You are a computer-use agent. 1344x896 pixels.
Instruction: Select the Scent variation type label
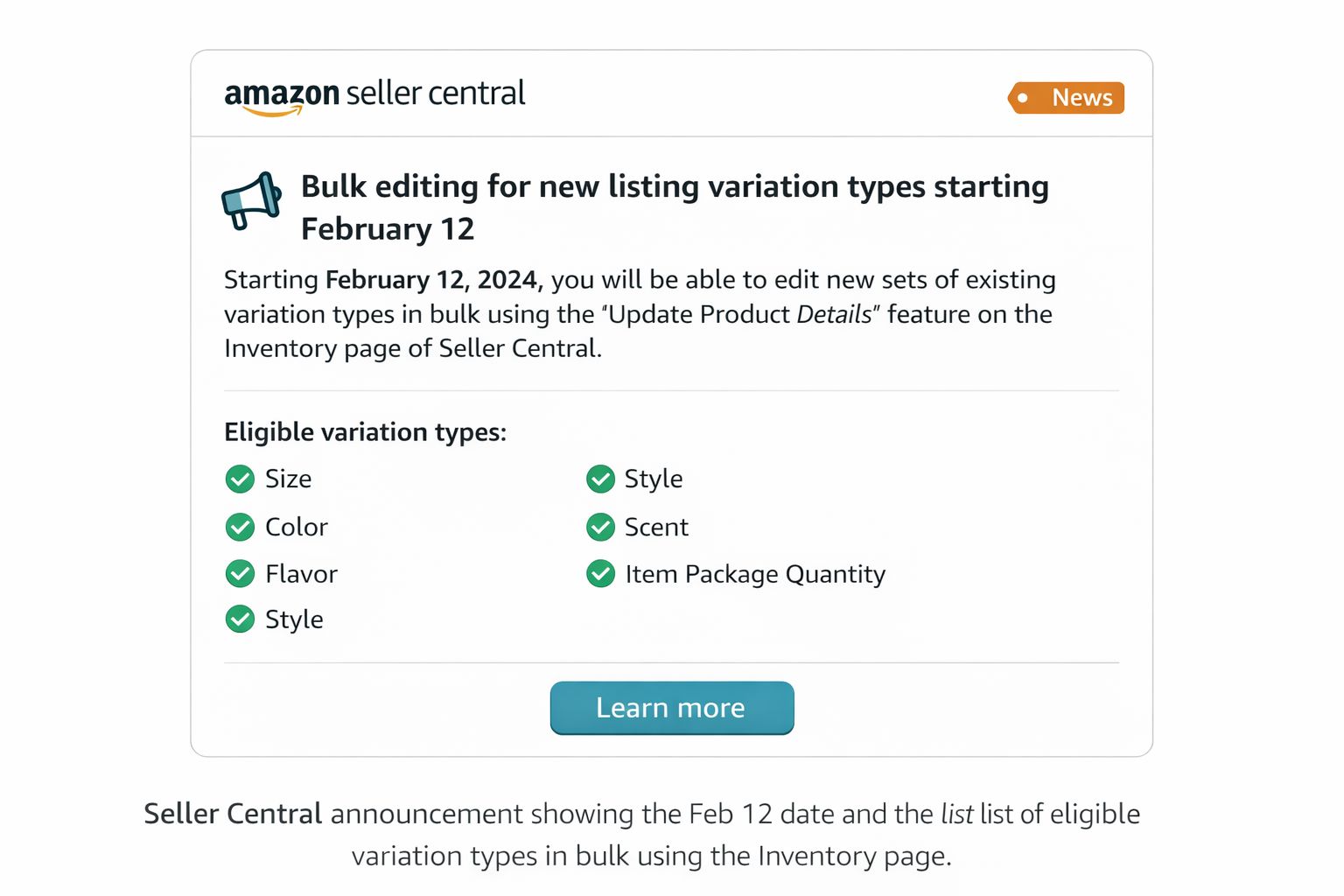(656, 527)
